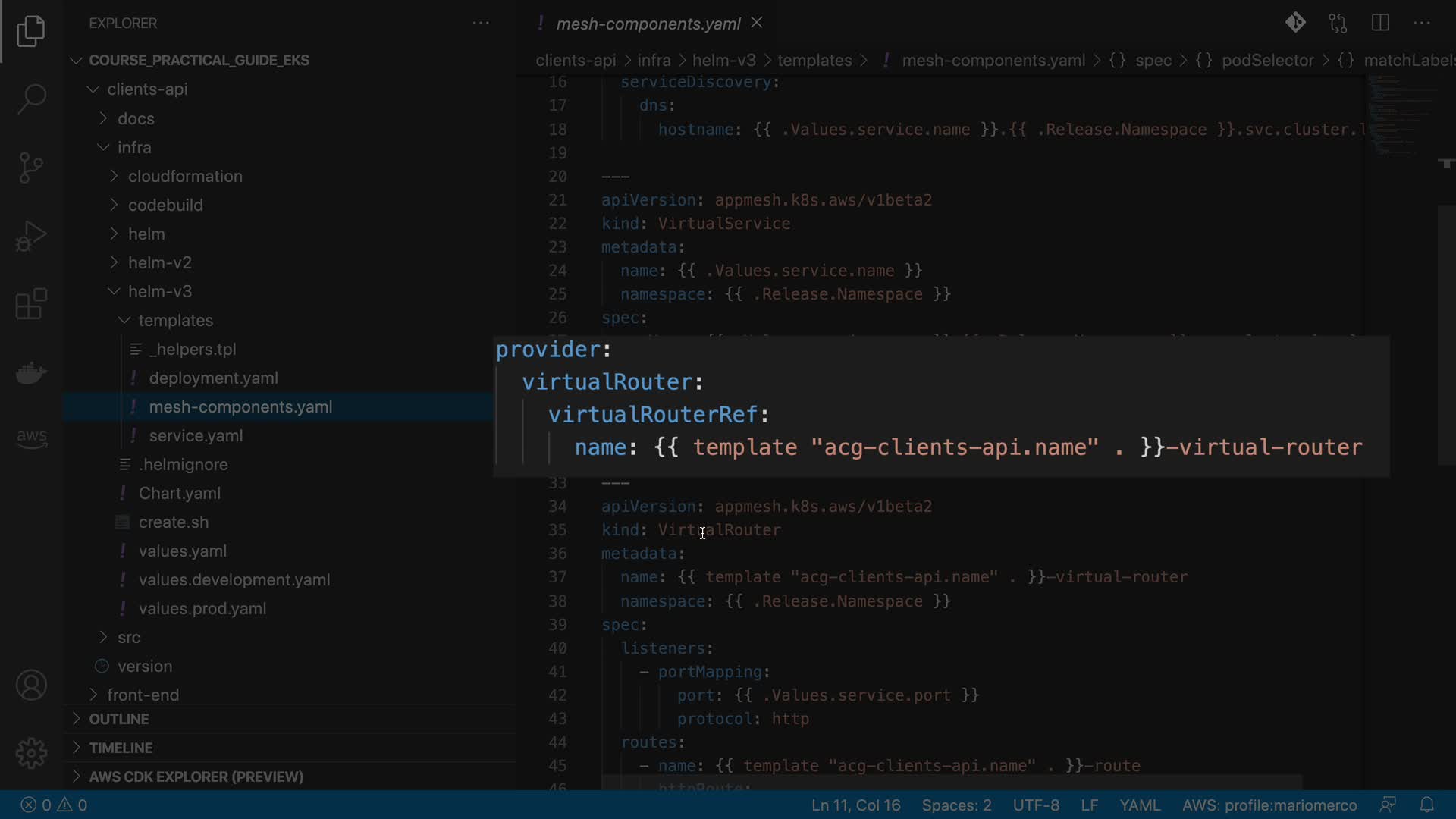
Task: Click the Spaces: 2 indentation setting
Action: coord(956,805)
